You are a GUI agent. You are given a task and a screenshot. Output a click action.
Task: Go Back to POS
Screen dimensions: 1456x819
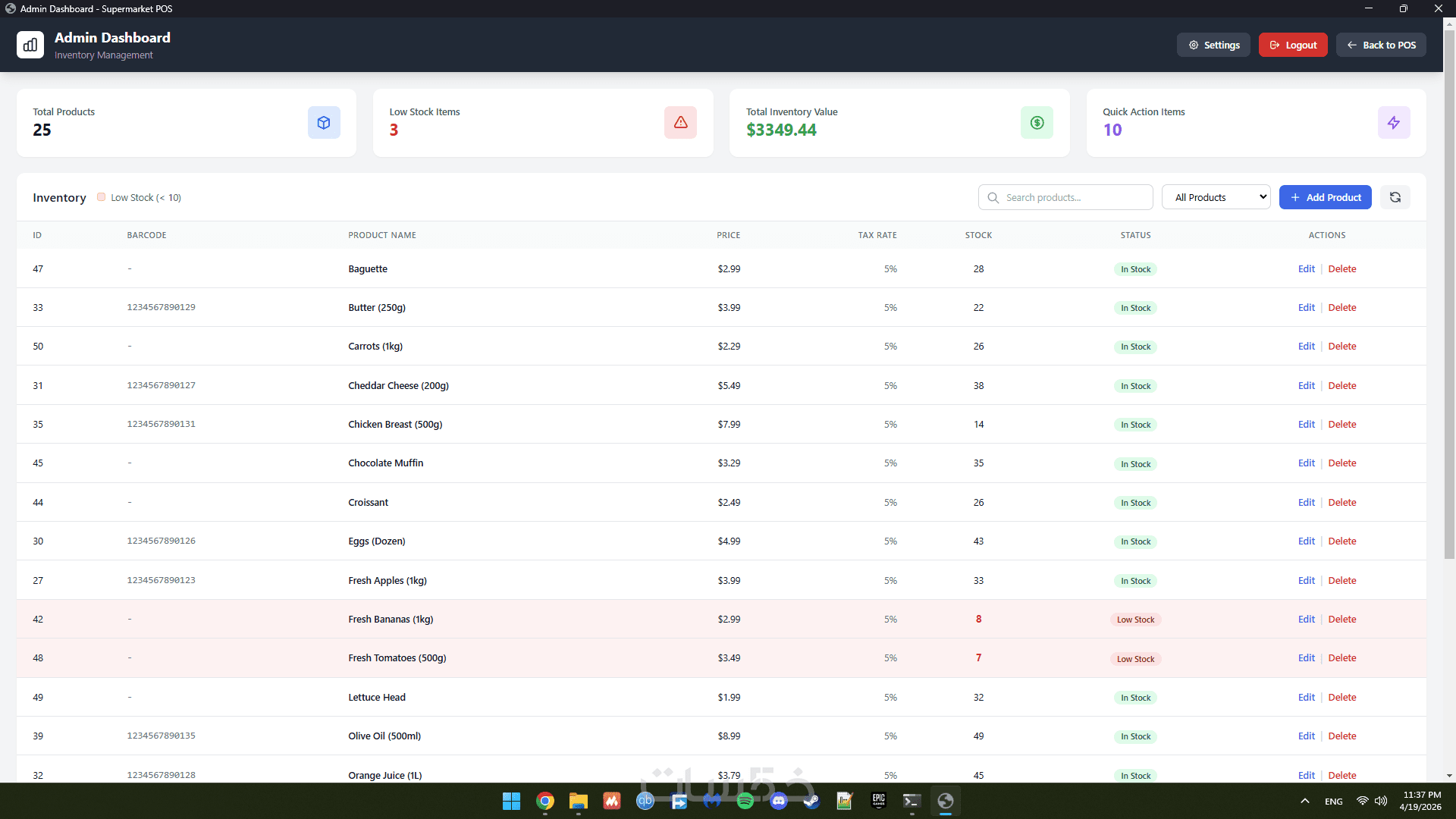(1381, 45)
